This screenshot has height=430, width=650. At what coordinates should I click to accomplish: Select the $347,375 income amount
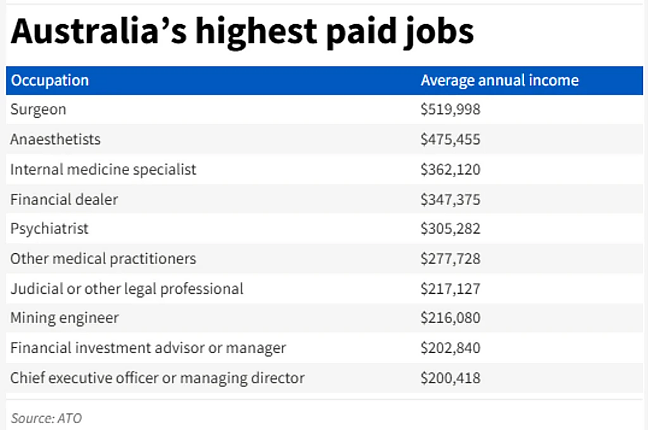[450, 200]
